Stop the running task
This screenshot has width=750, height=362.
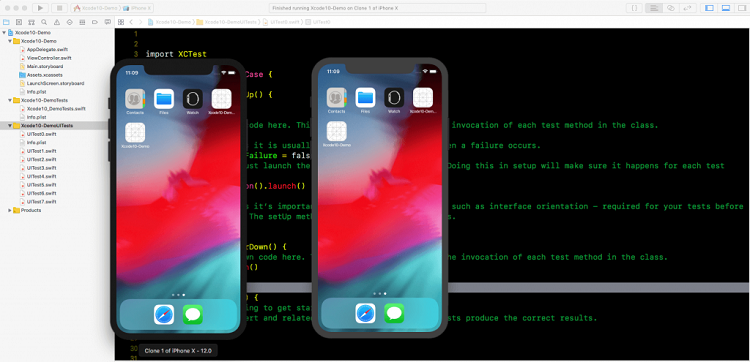tap(59, 8)
